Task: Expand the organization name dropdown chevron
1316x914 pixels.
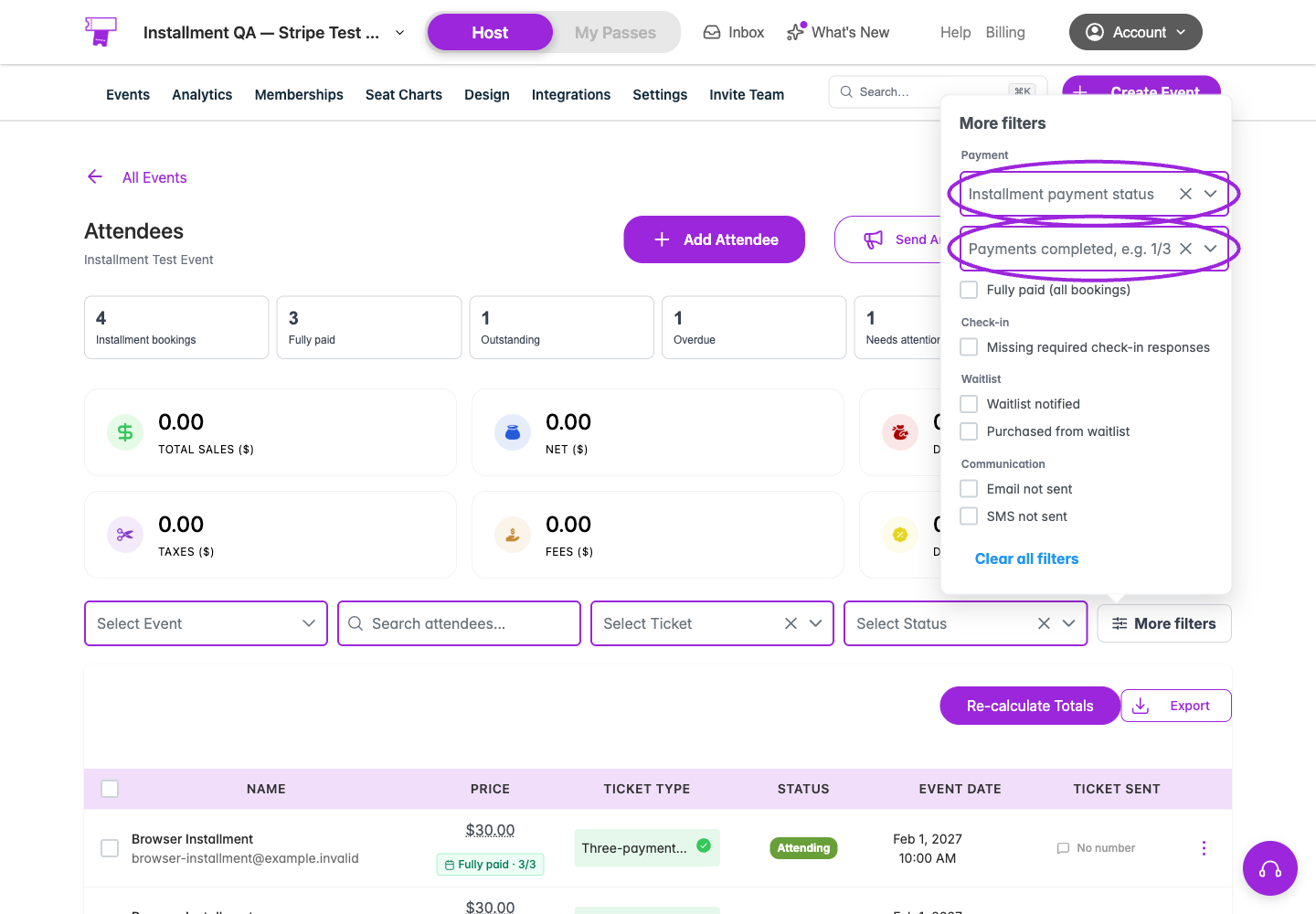Action: (399, 32)
